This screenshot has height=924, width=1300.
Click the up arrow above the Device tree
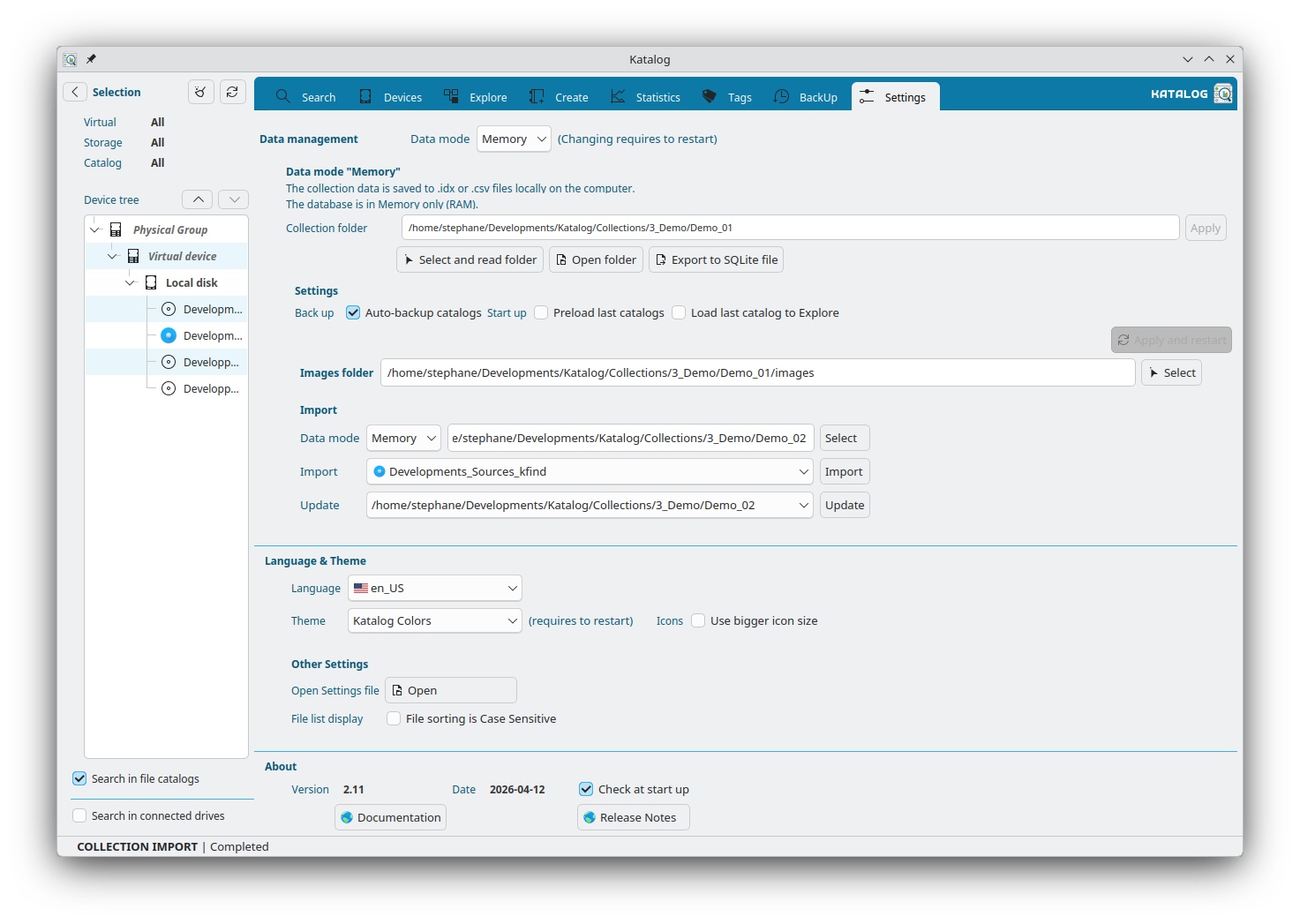[x=197, y=199]
